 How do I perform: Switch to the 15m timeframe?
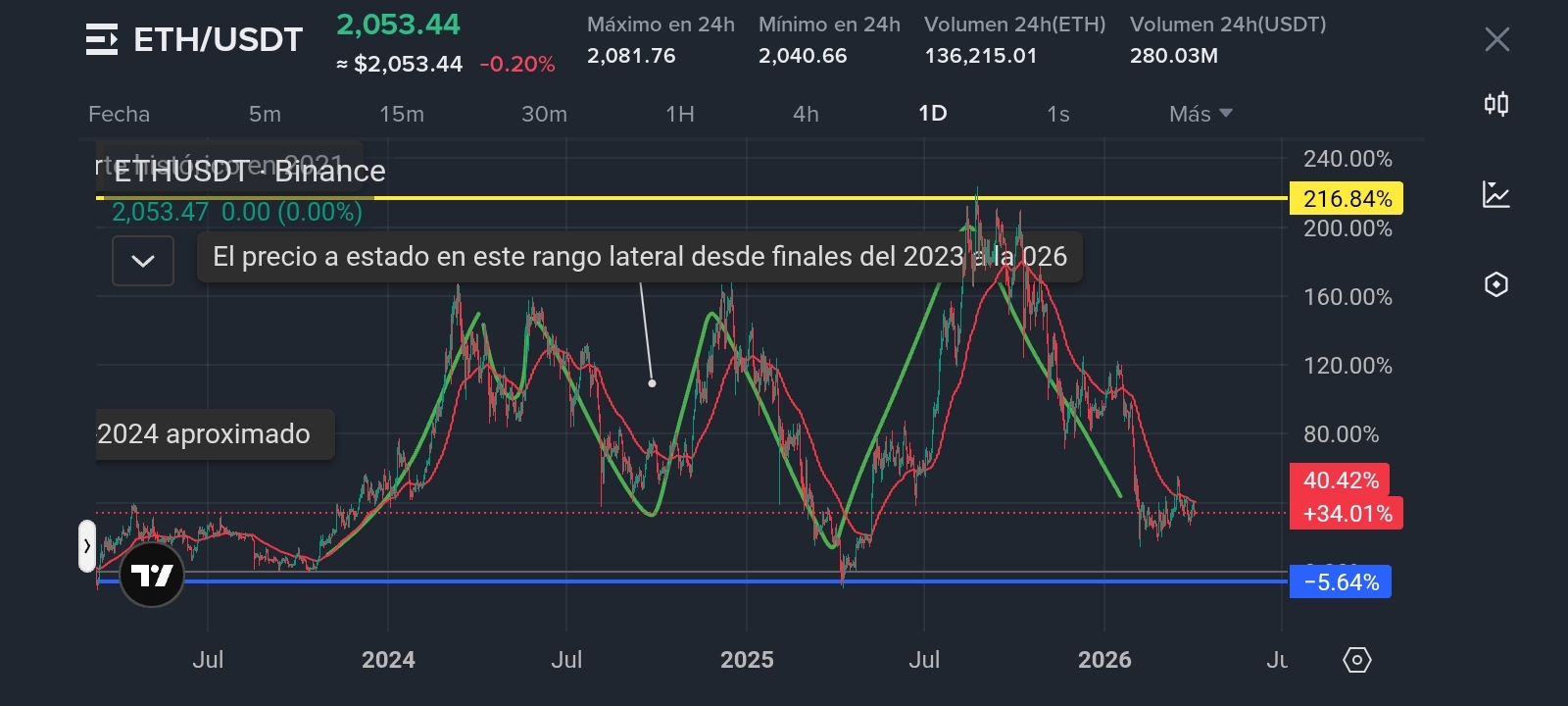[x=402, y=114]
